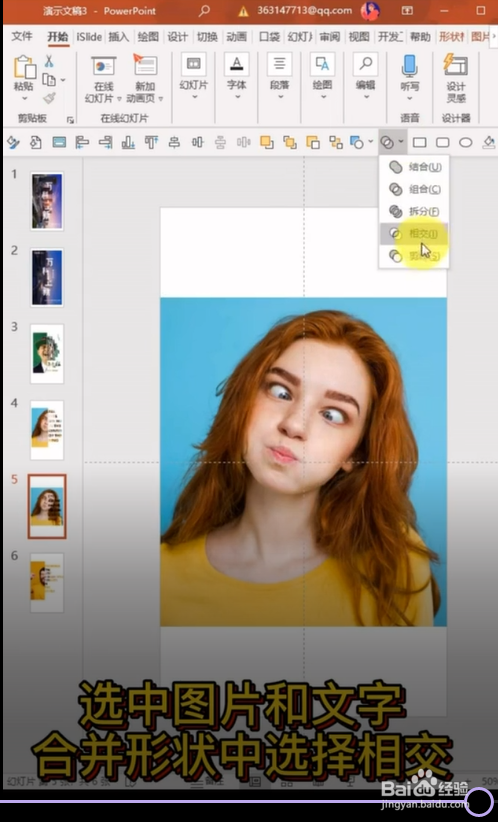Select slide 2 thumbnail
Image resolution: width=498 pixels, height=822 pixels.
pyautogui.click(x=47, y=277)
